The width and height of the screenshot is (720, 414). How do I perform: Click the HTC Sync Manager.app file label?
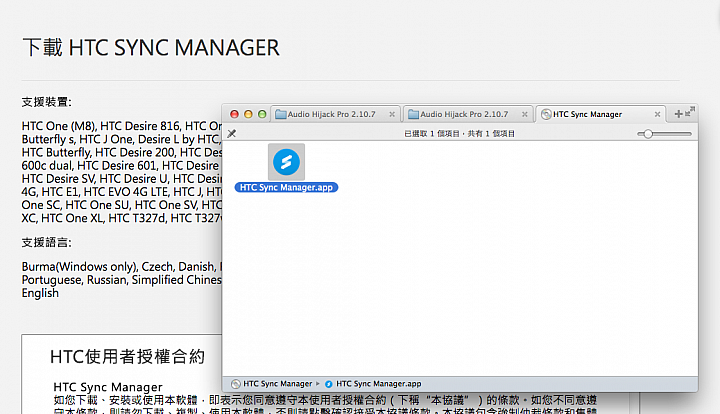coord(286,187)
